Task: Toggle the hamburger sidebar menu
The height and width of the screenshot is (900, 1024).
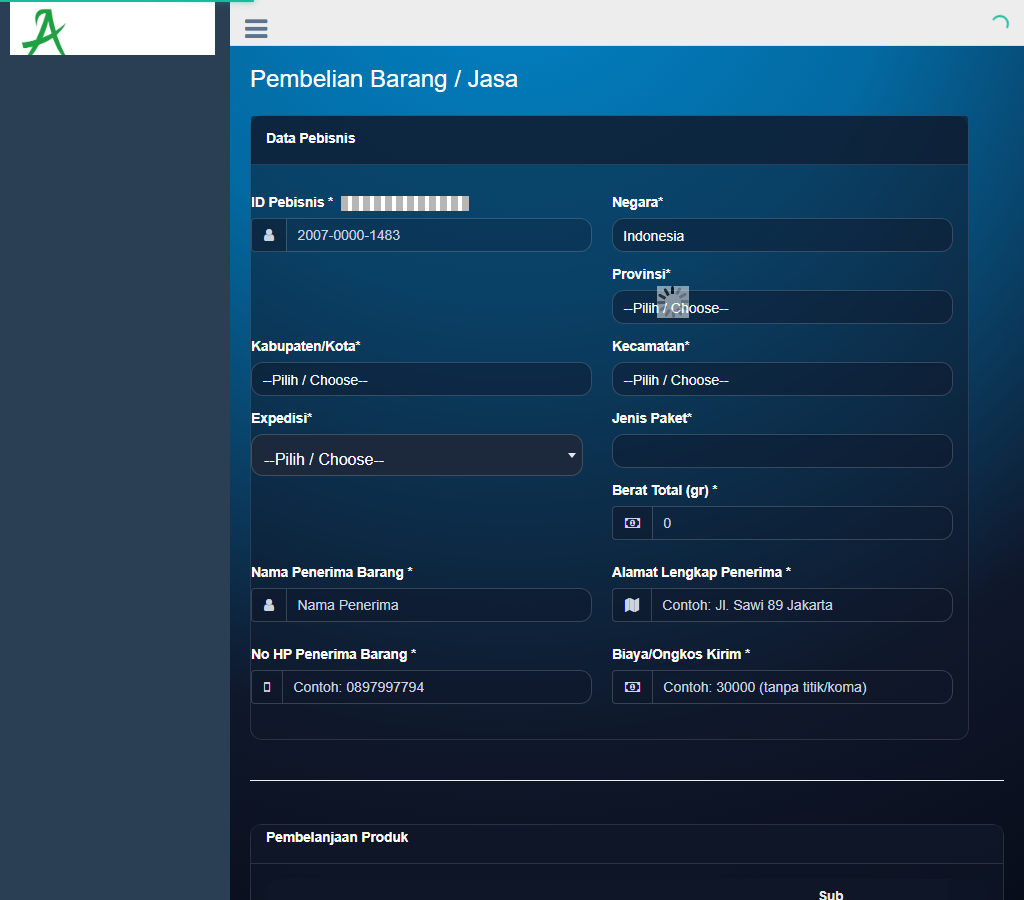Action: point(256,28)
